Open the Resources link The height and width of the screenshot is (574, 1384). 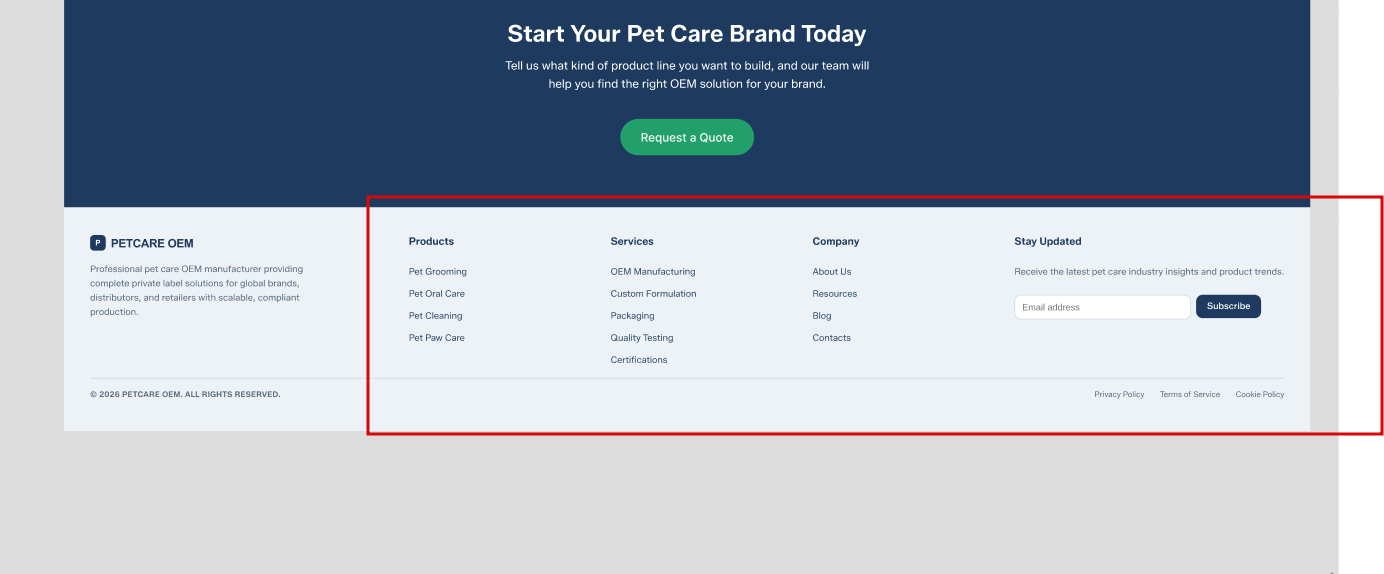(834, 294)
